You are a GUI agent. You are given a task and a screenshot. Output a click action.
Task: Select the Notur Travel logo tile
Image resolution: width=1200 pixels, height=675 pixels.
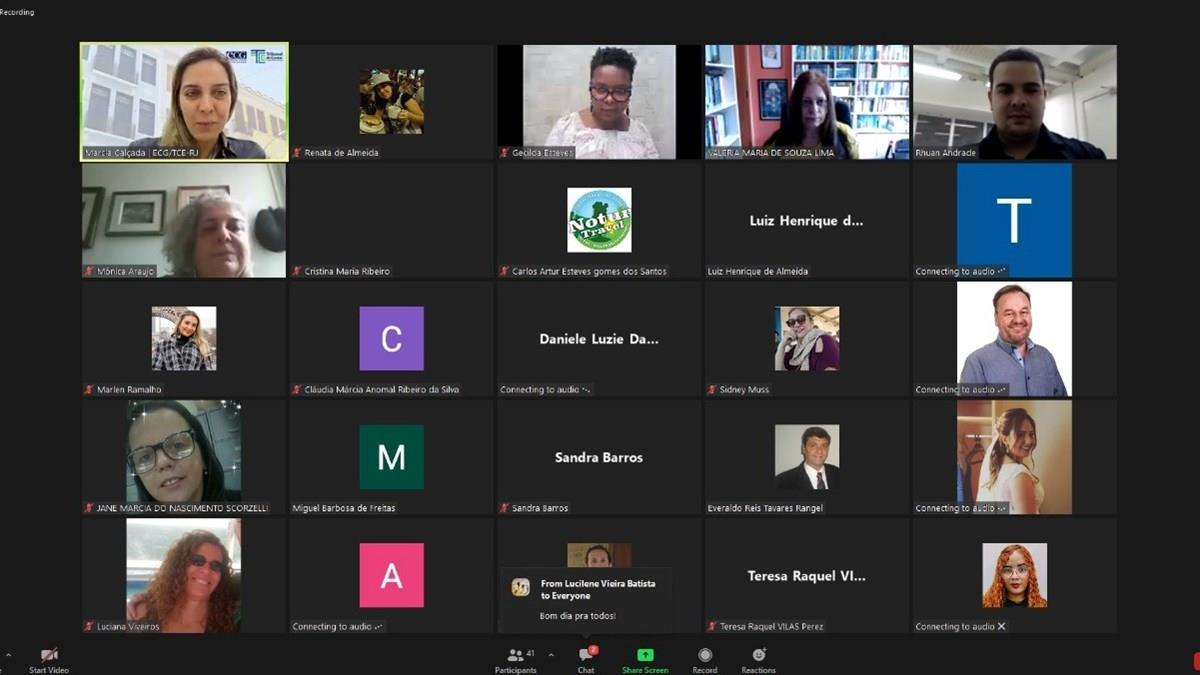tap(599, 220)
